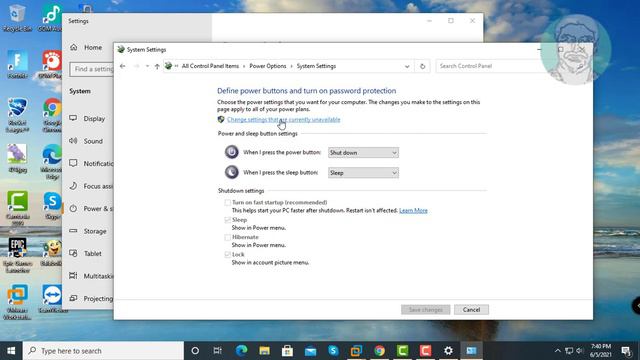Screen dimensions: 640x360
Task: Open the Microsoft Edge desktop shortcut
Action: coord(52,162)
